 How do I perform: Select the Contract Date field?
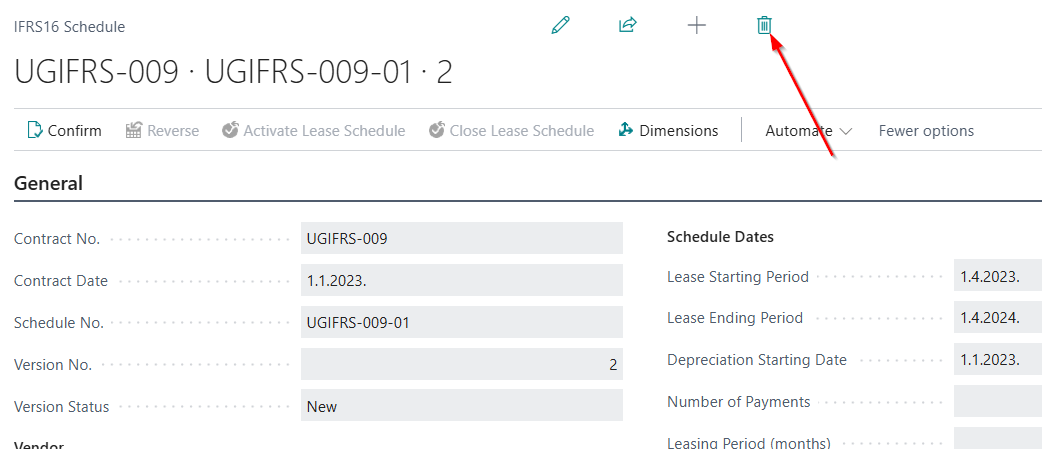462,280
